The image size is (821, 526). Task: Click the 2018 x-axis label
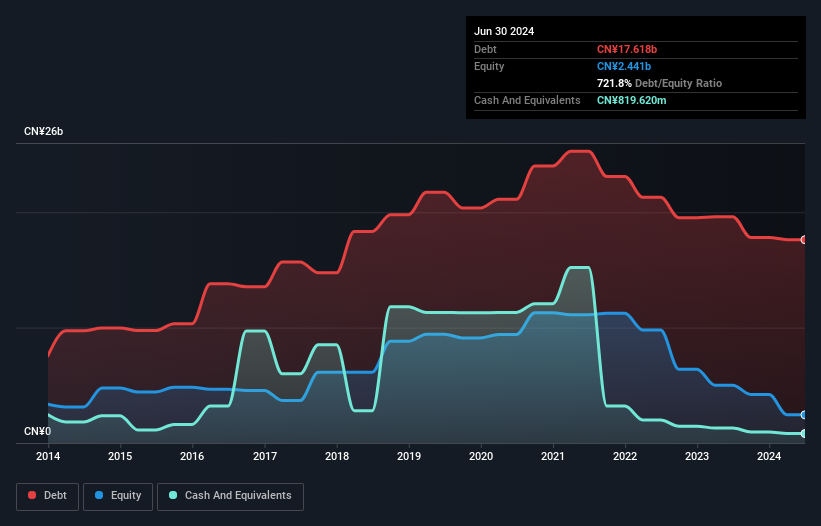[337, 456]
